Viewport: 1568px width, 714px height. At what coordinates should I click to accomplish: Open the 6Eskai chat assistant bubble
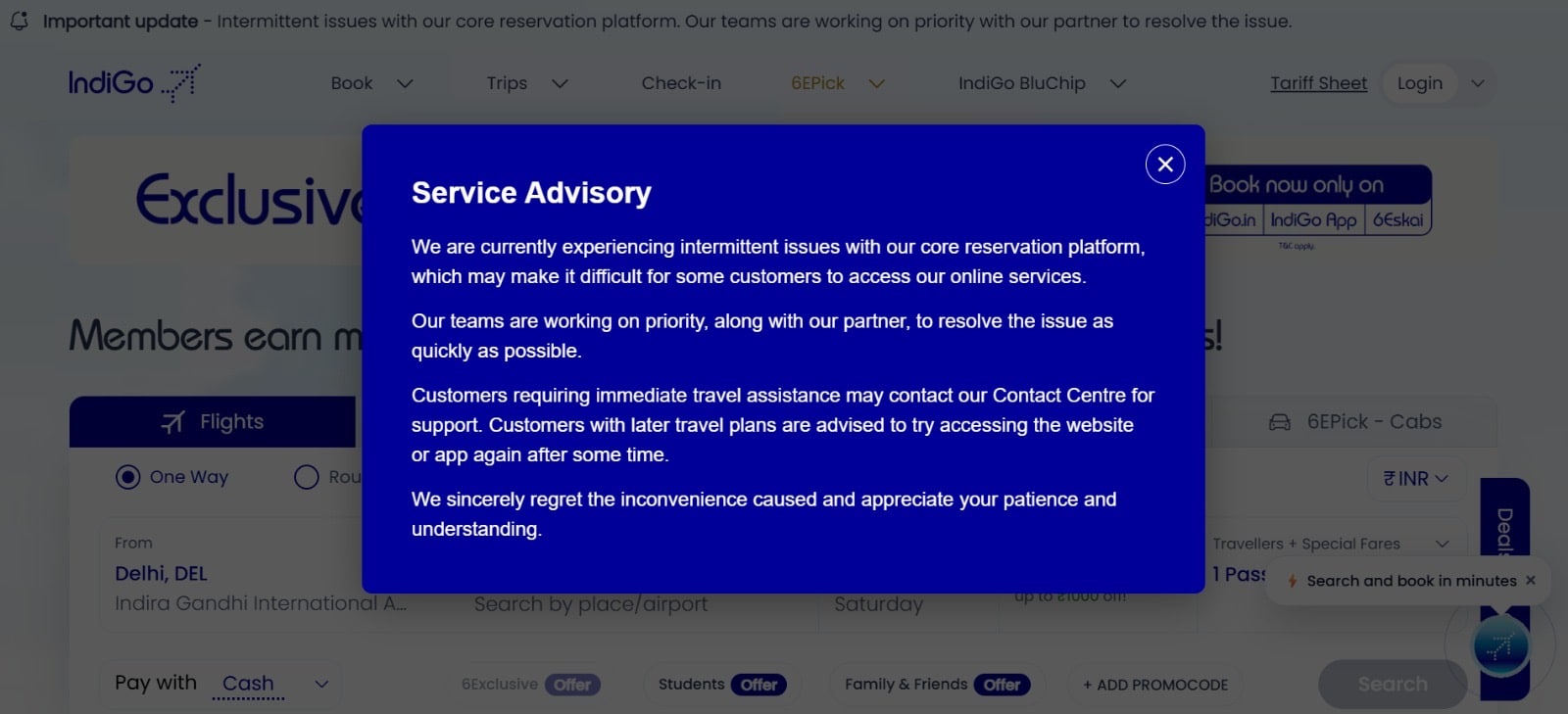(x=1501, y=645)
